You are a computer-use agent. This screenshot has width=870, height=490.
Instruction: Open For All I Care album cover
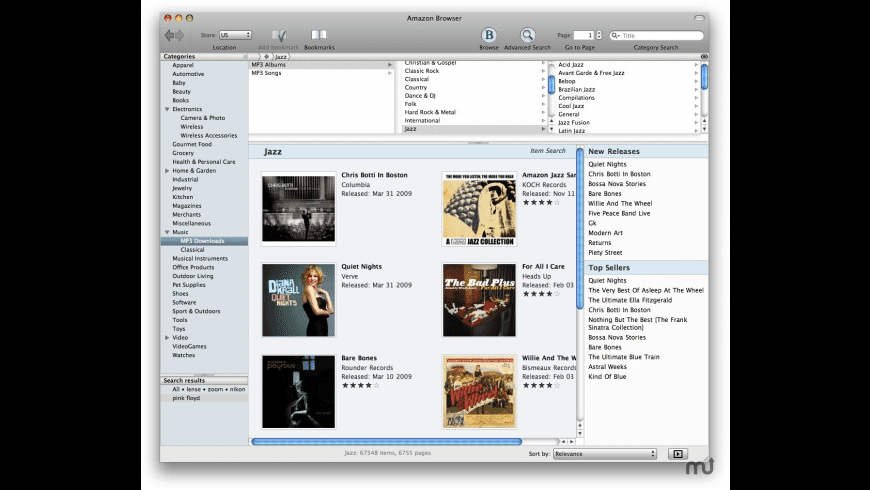479,300
